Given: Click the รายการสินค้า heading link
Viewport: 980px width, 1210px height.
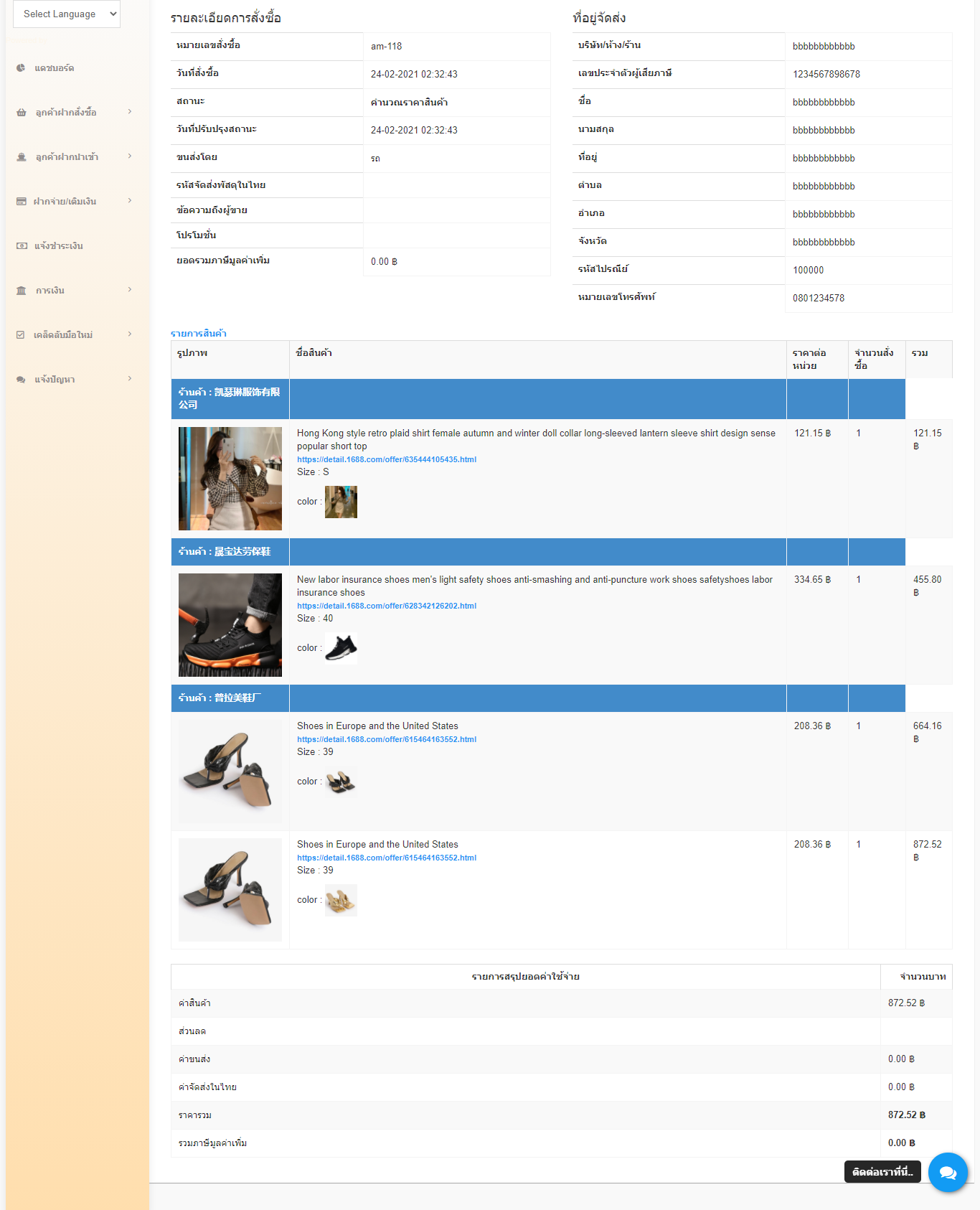Looking at the screenshot, I should pyautogui.click(x=199, y=334).
